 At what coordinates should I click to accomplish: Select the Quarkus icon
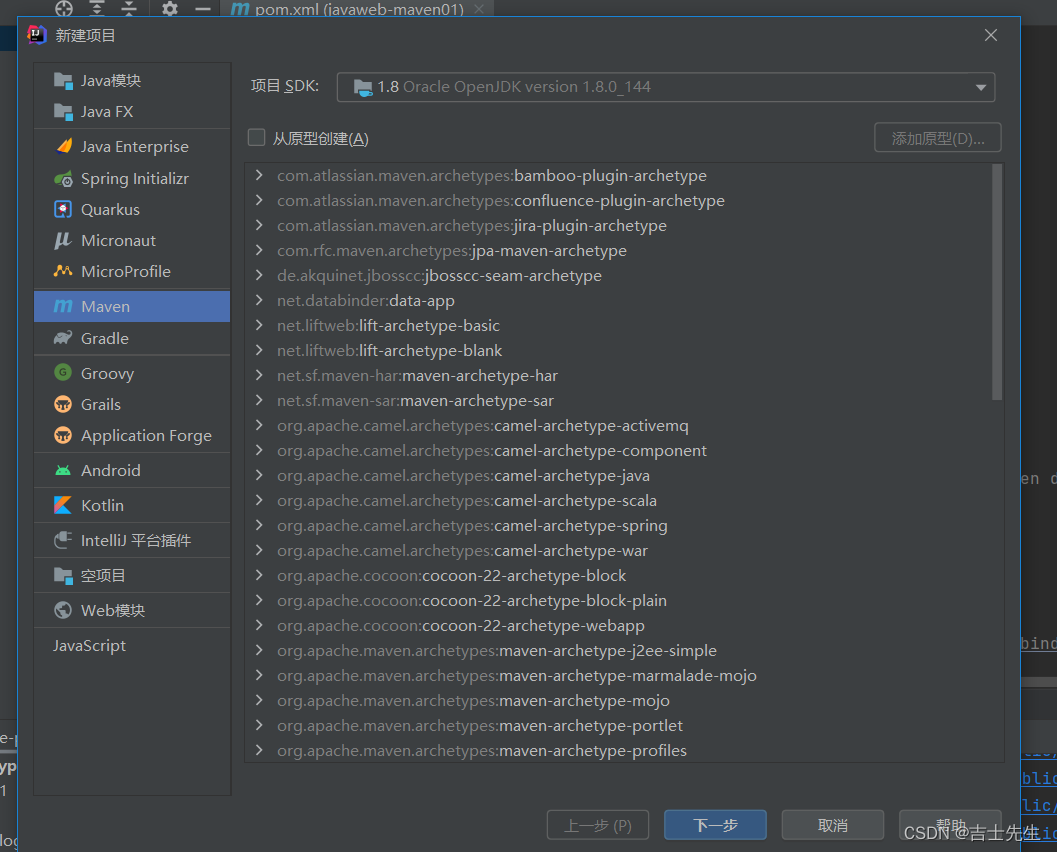pos(63,210)
